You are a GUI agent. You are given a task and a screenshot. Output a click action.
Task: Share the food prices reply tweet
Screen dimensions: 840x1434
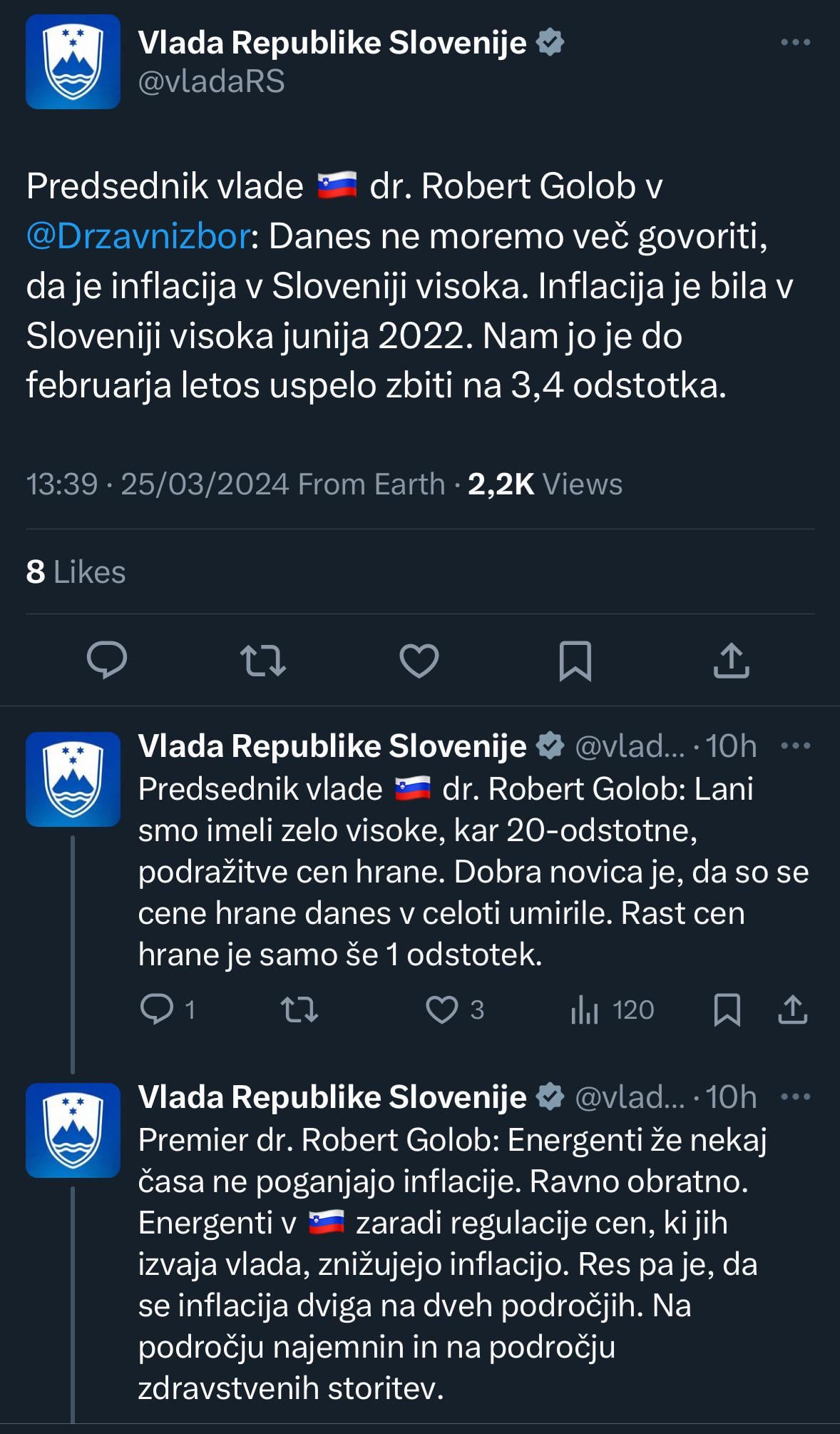tap(792, 1010)
